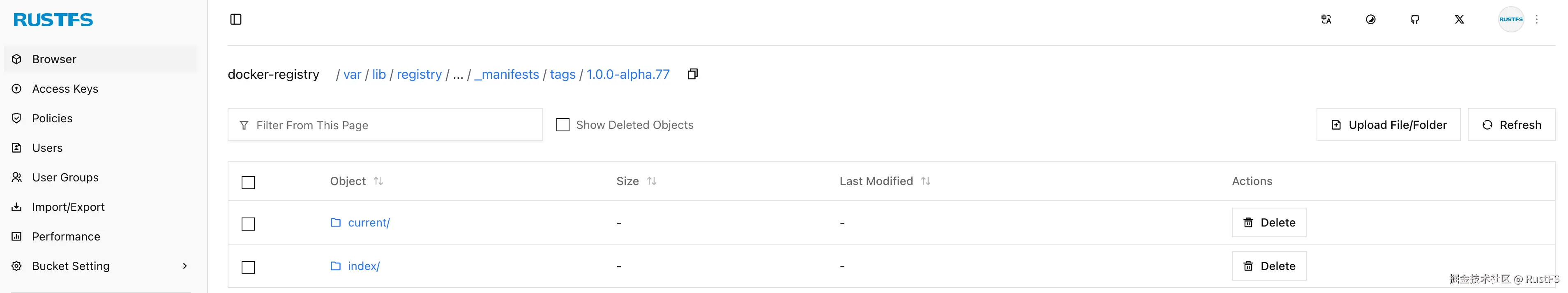Copy the current path with the copy icon

point(692,74)
